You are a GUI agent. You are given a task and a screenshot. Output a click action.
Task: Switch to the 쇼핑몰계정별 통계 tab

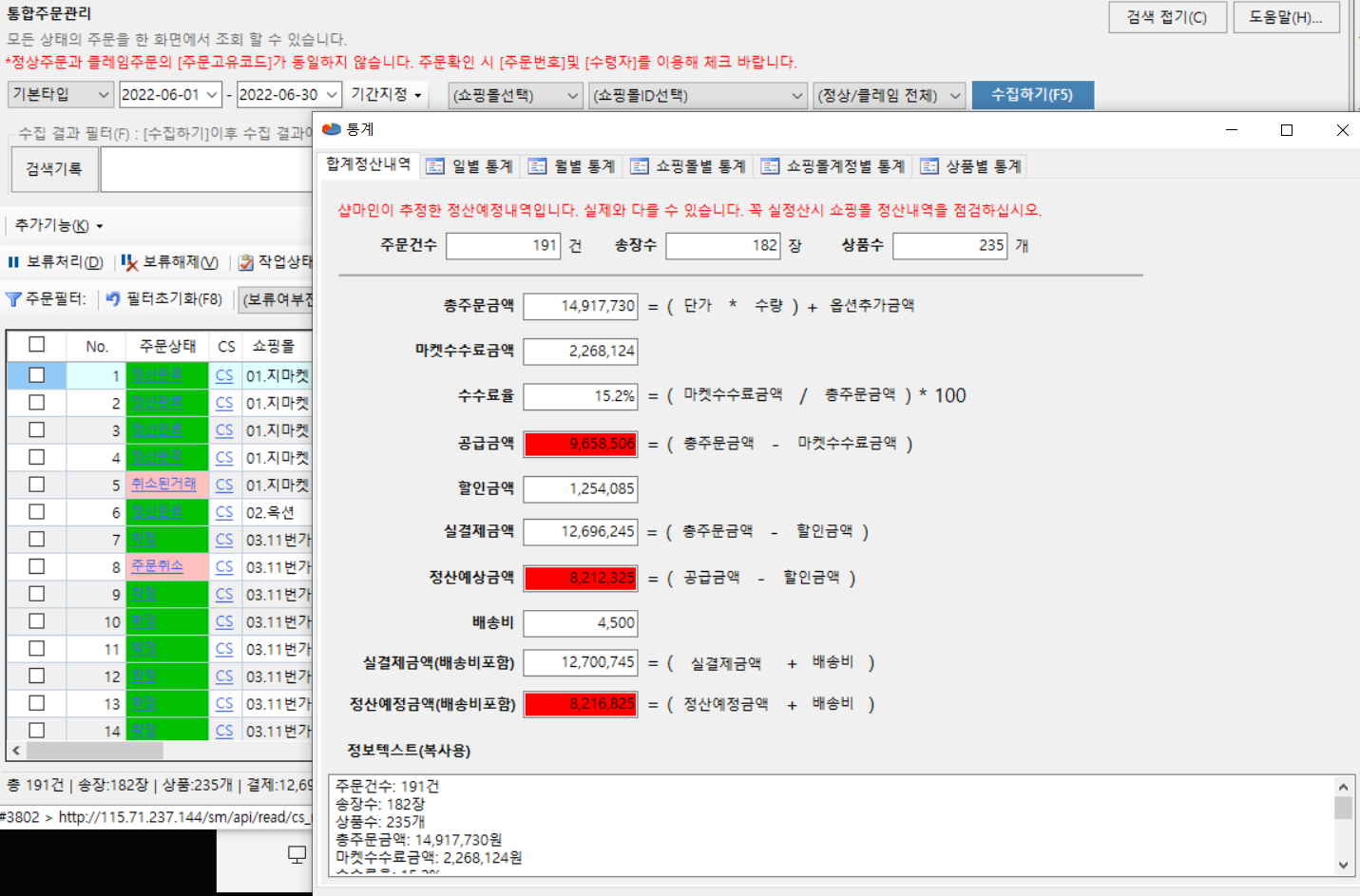pos(833,166)
